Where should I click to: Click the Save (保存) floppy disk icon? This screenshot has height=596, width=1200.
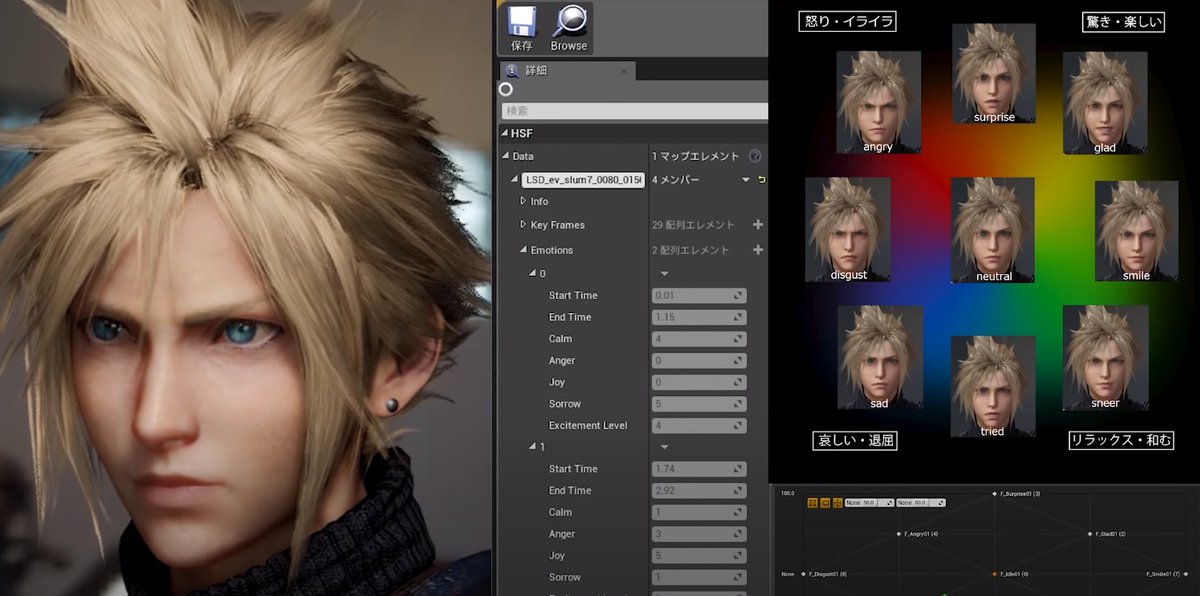click(522, 22)
